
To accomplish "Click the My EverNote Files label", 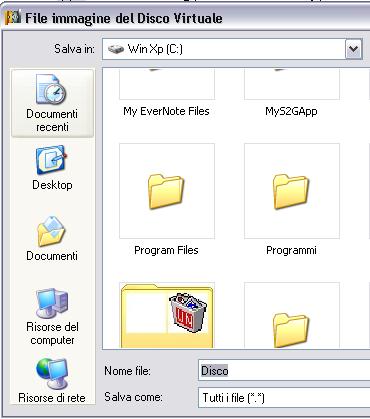I will [x=166, y=111].
